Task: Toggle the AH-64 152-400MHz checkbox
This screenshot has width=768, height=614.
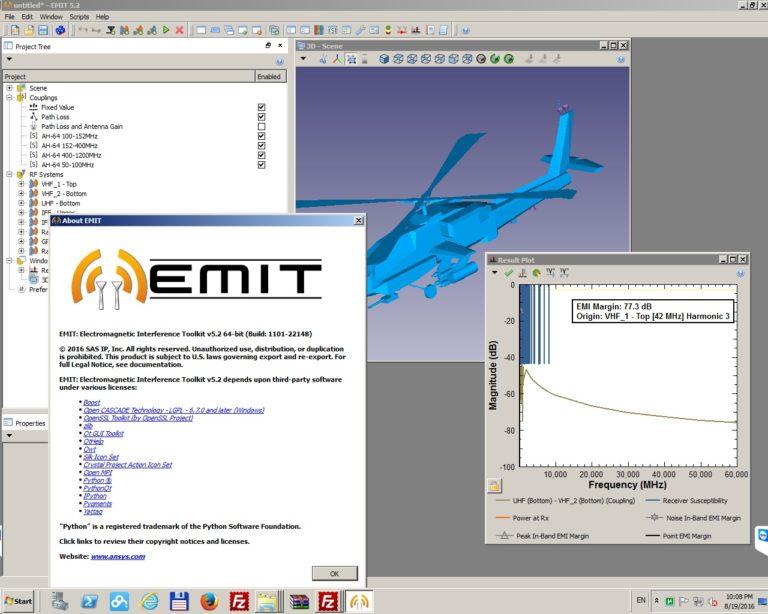Action: 262,145
